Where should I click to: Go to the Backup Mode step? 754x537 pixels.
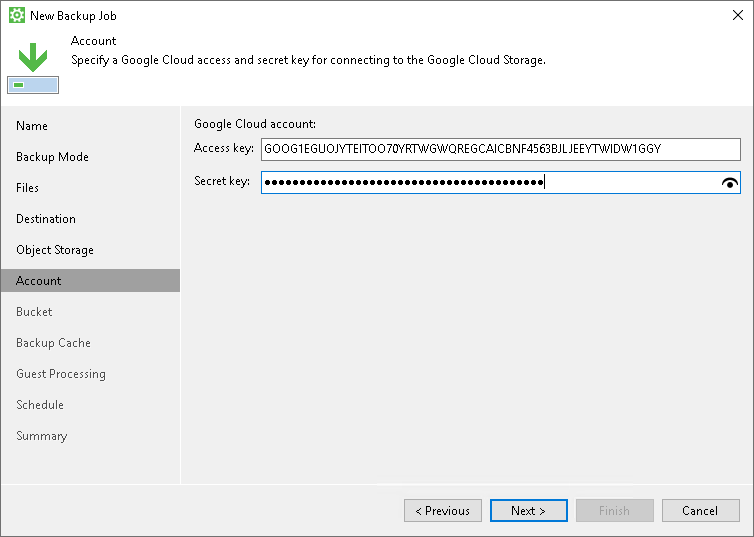52,157
